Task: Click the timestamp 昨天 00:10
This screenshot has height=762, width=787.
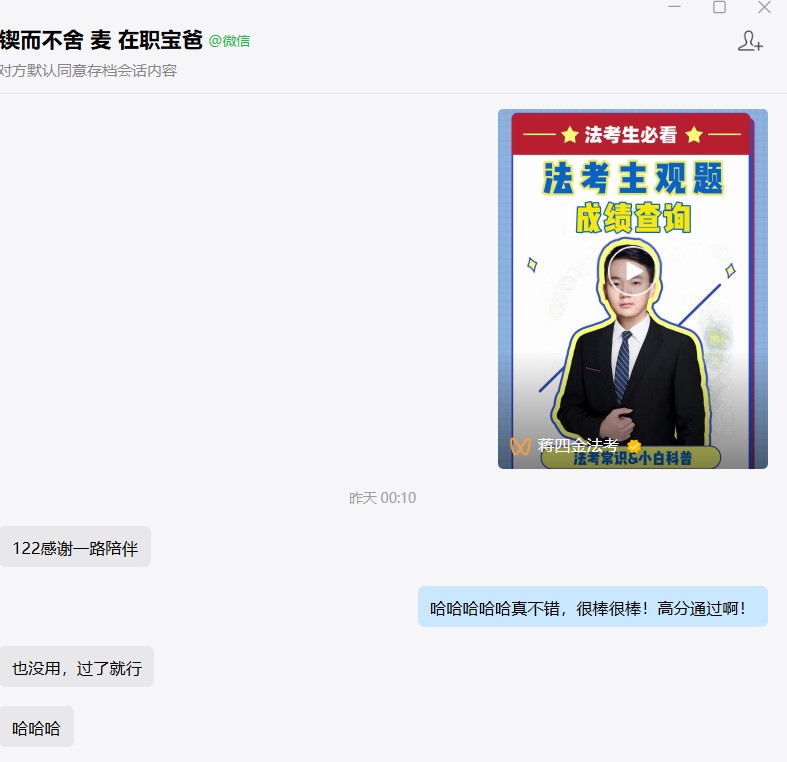Action: click(x=382, y=498)
